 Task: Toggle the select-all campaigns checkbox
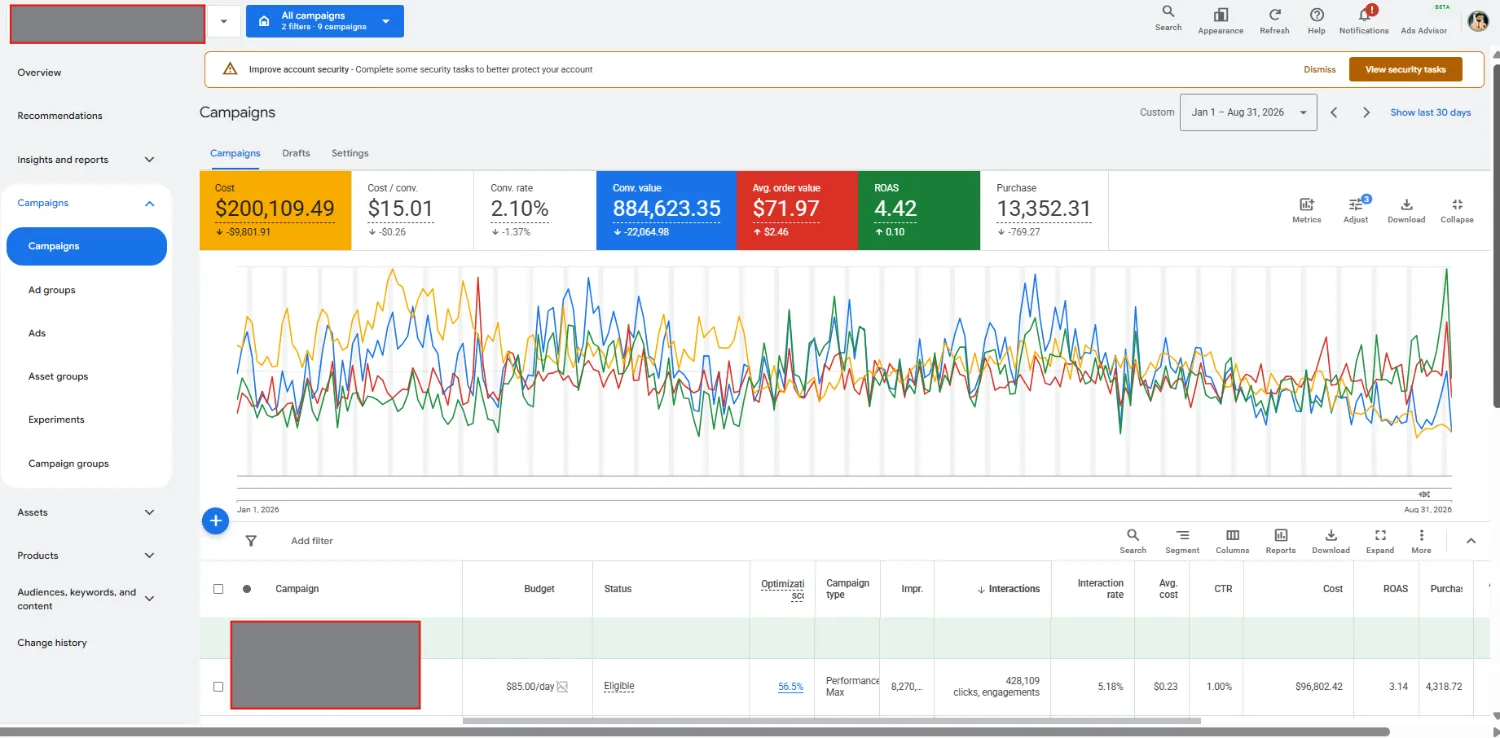(x=218, y=589)
